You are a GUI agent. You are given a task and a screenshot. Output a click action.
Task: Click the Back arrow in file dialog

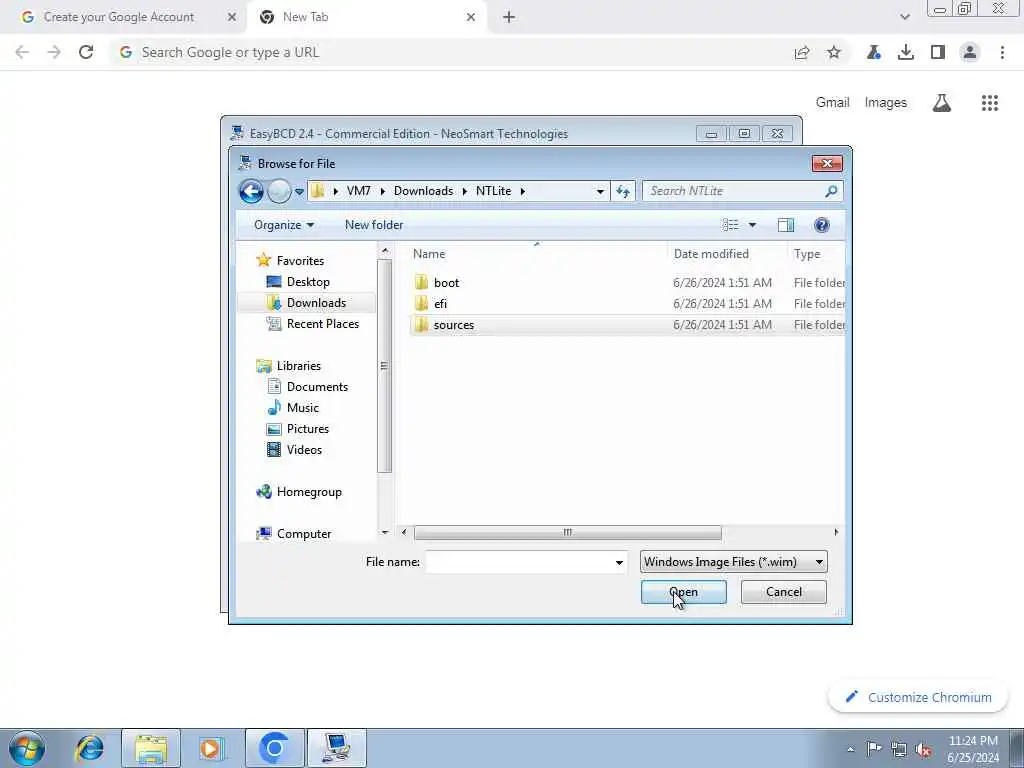pos(251,191)
